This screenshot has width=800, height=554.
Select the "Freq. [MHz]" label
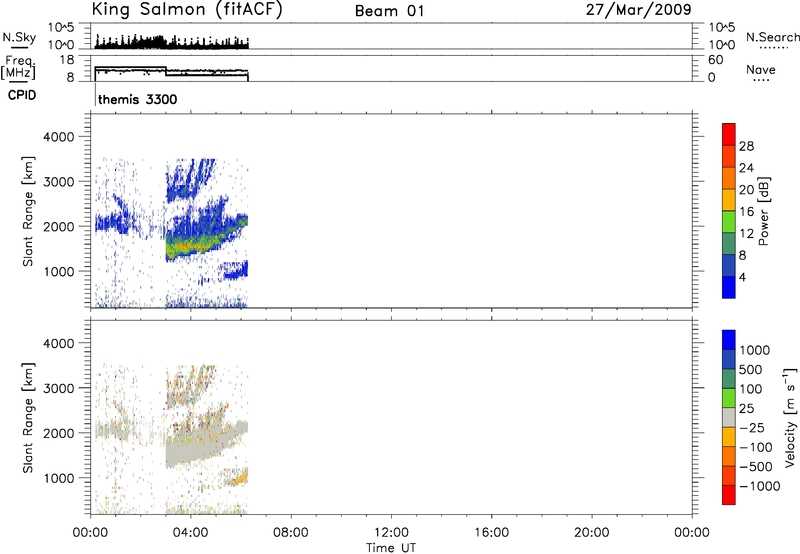click(x=18, y=68)
